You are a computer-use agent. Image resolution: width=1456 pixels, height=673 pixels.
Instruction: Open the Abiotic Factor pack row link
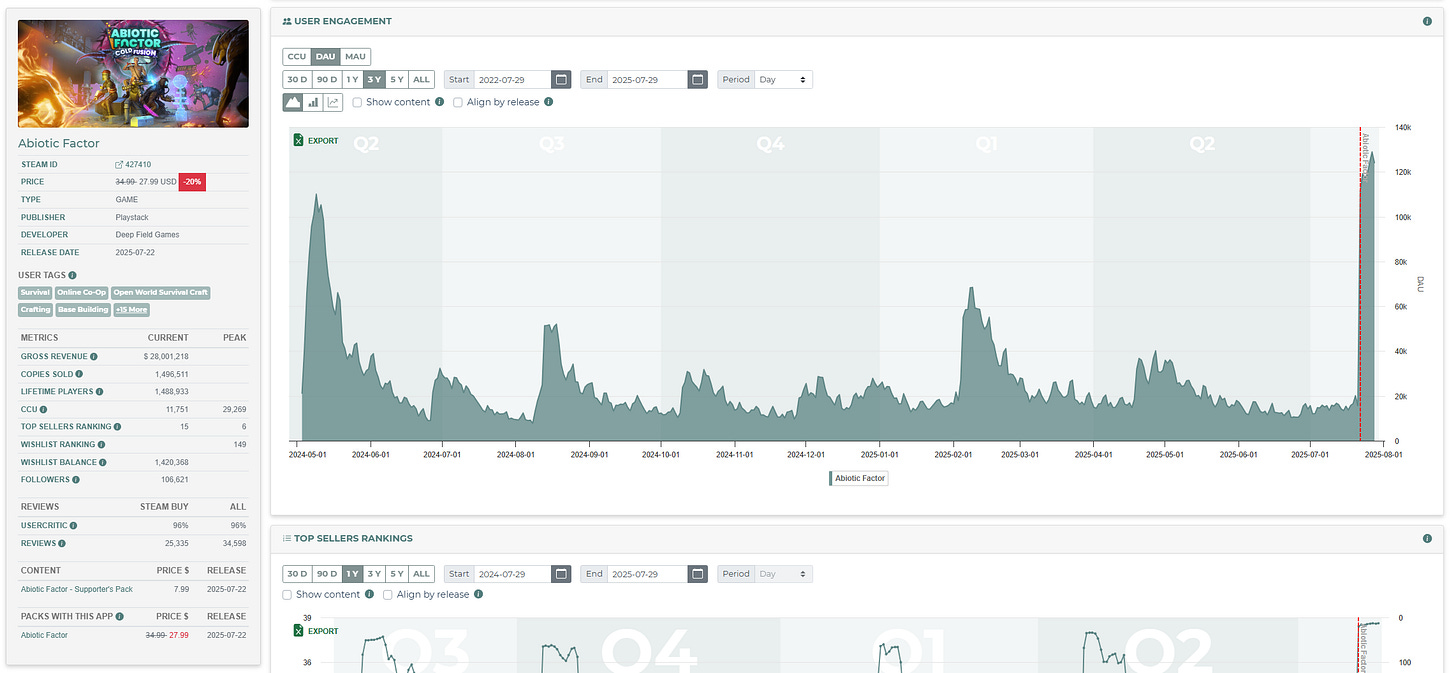[44, 635]
